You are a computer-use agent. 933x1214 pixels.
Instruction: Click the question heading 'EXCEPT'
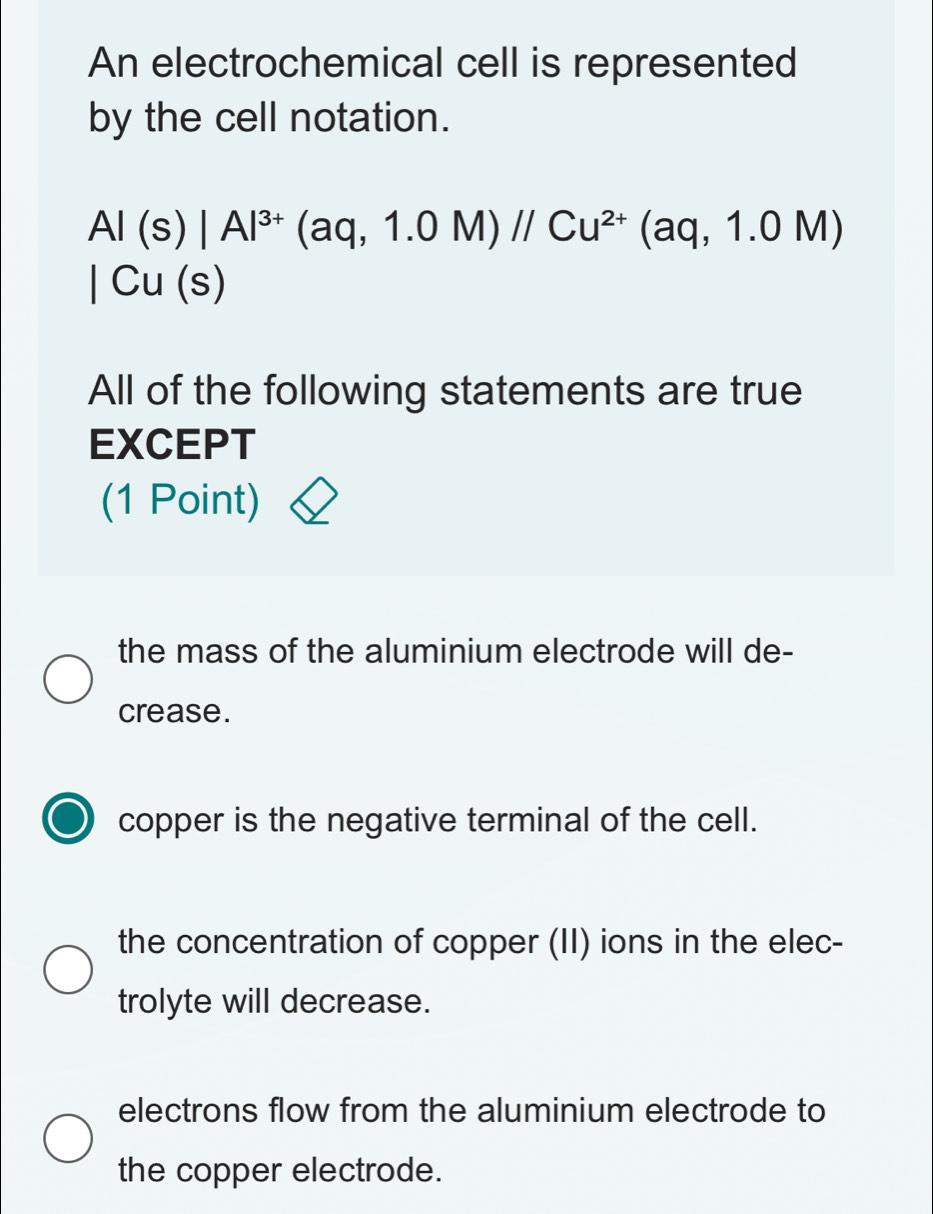pos(170,443)
